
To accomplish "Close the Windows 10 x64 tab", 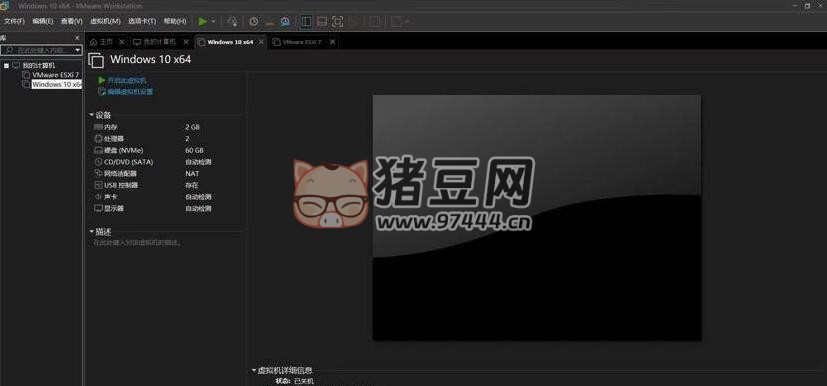I will point(261,42).
